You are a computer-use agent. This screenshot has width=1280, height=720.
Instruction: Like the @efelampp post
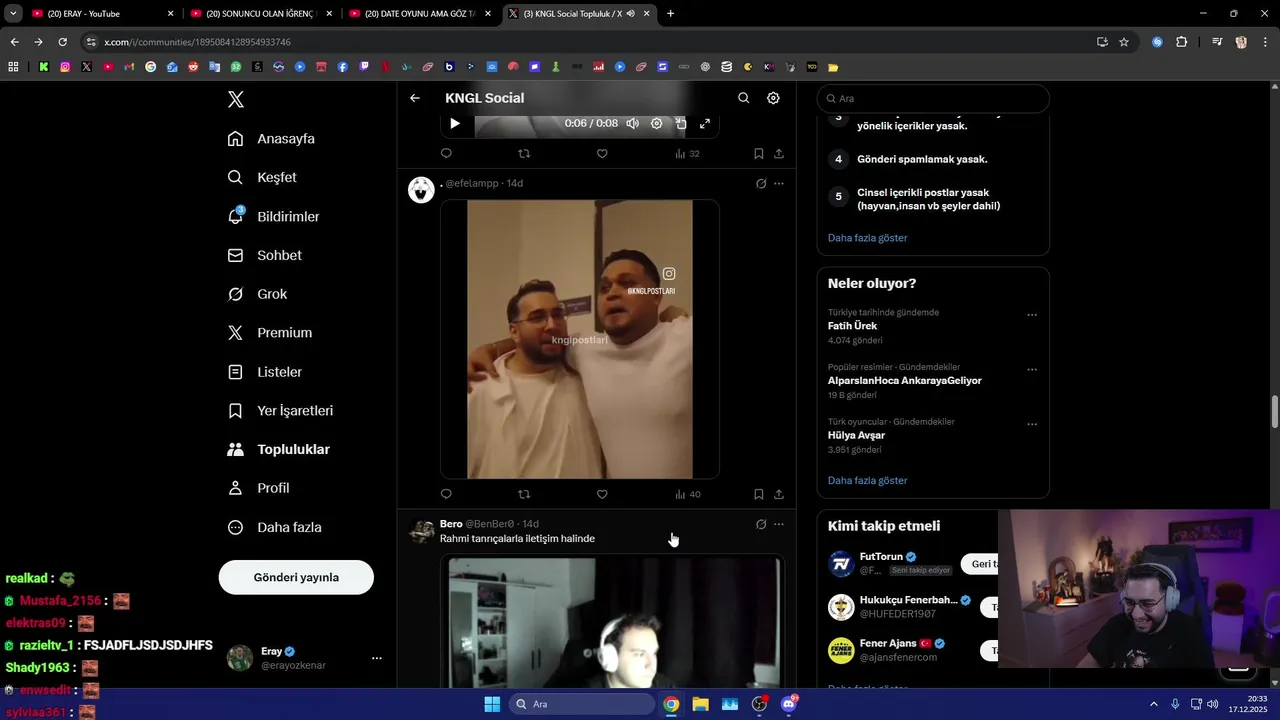coord(602,494)
